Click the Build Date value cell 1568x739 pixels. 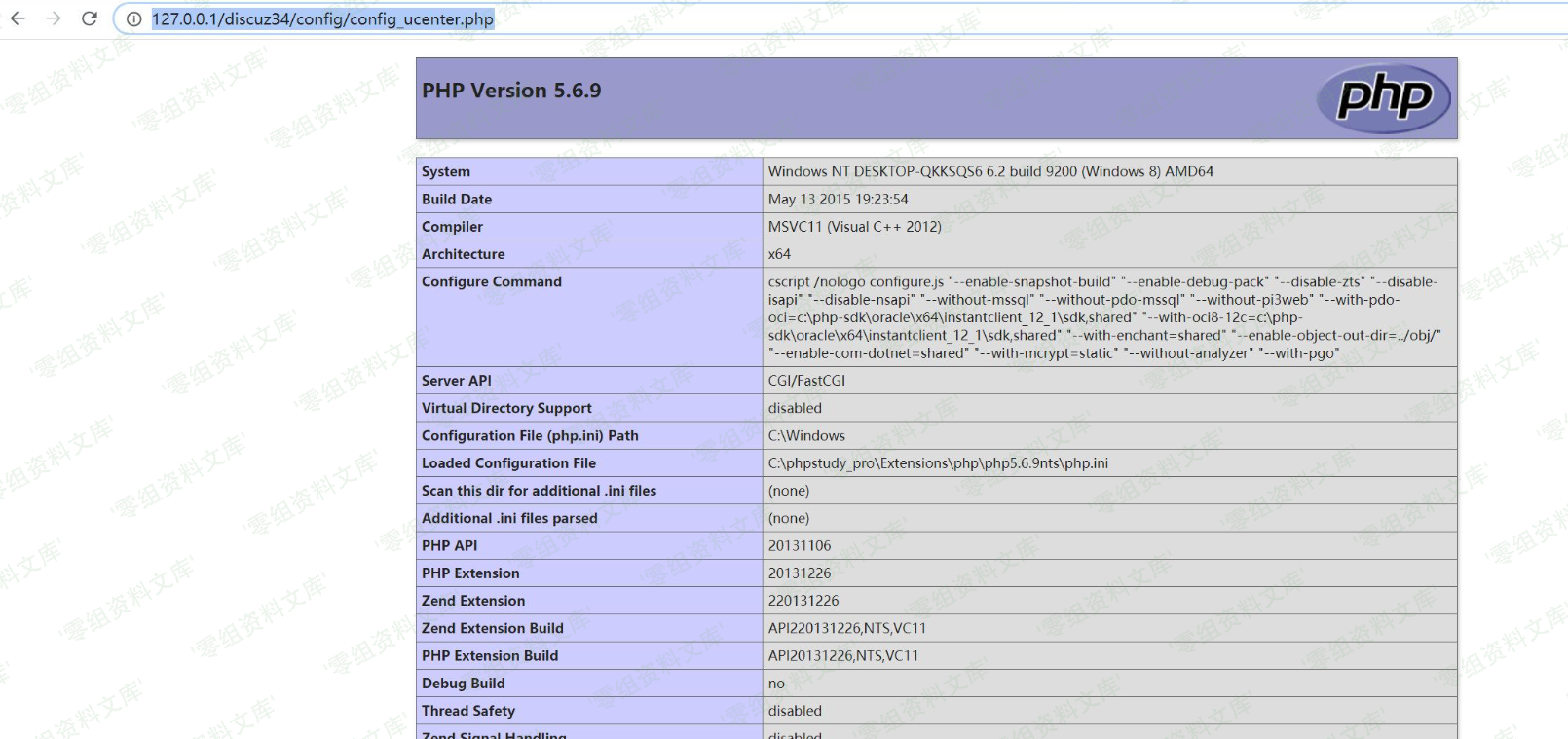[x=838, y=200]
